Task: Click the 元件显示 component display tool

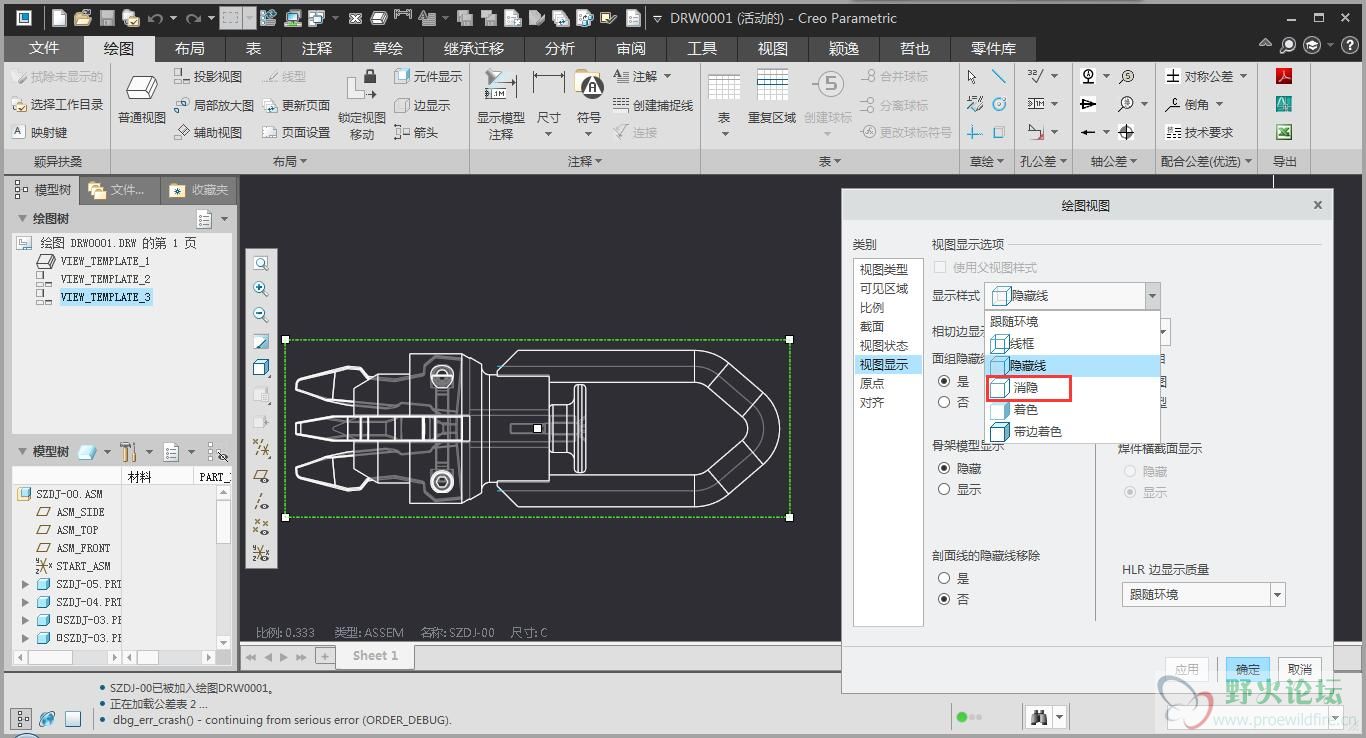Action: (427, 76)
